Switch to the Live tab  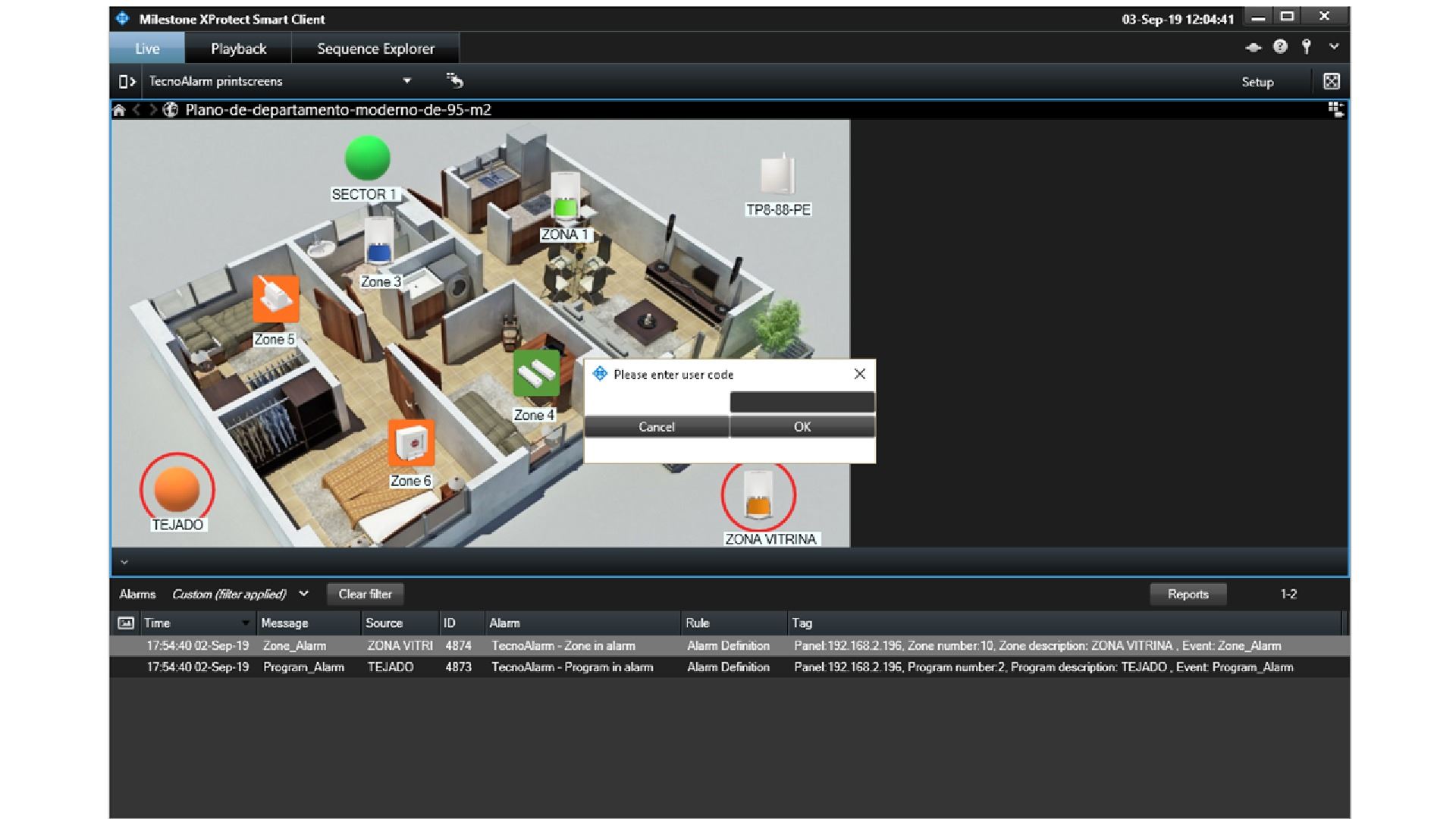(x=147, y=49)
